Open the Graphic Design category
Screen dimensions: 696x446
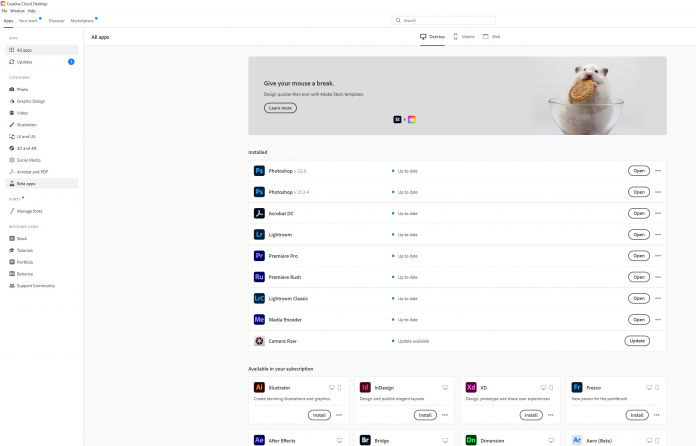click(42, 101)
